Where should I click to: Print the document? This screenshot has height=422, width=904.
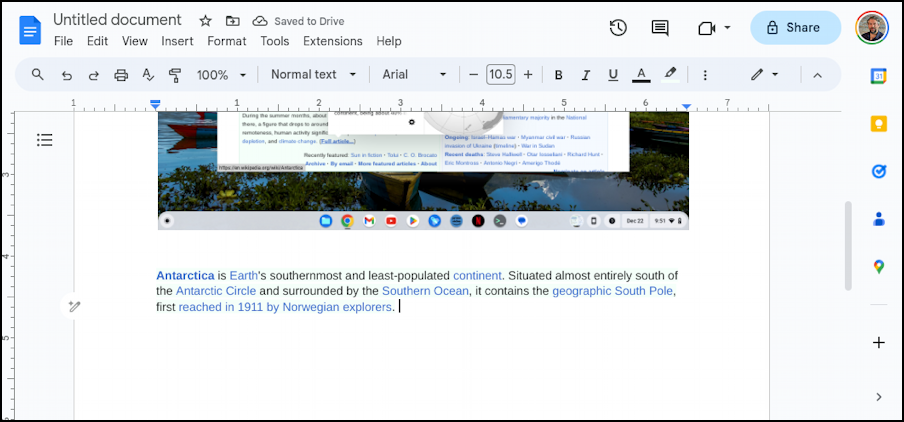[120, 75]
